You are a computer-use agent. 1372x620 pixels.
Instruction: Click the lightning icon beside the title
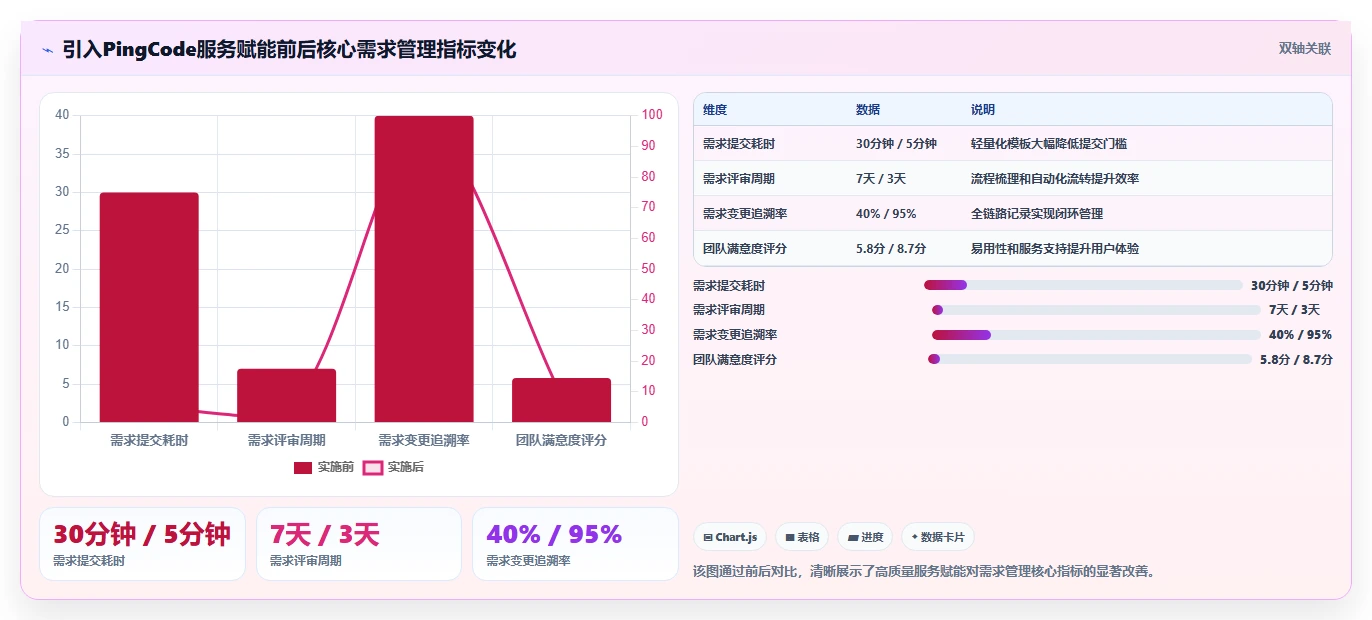click(x=47, y=49)
